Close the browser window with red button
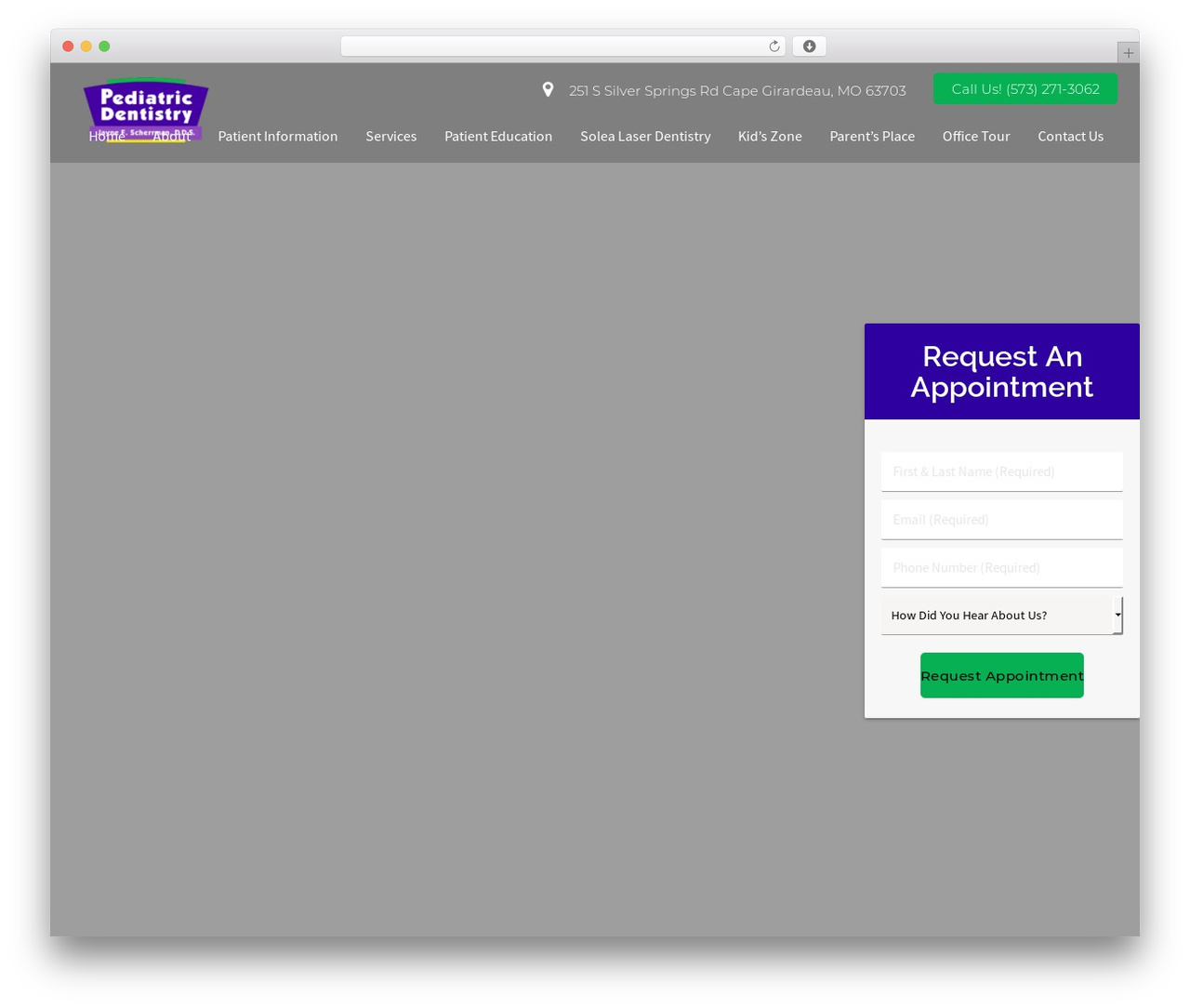This screenshot has height=1008, width=1190. click(68, 46)
